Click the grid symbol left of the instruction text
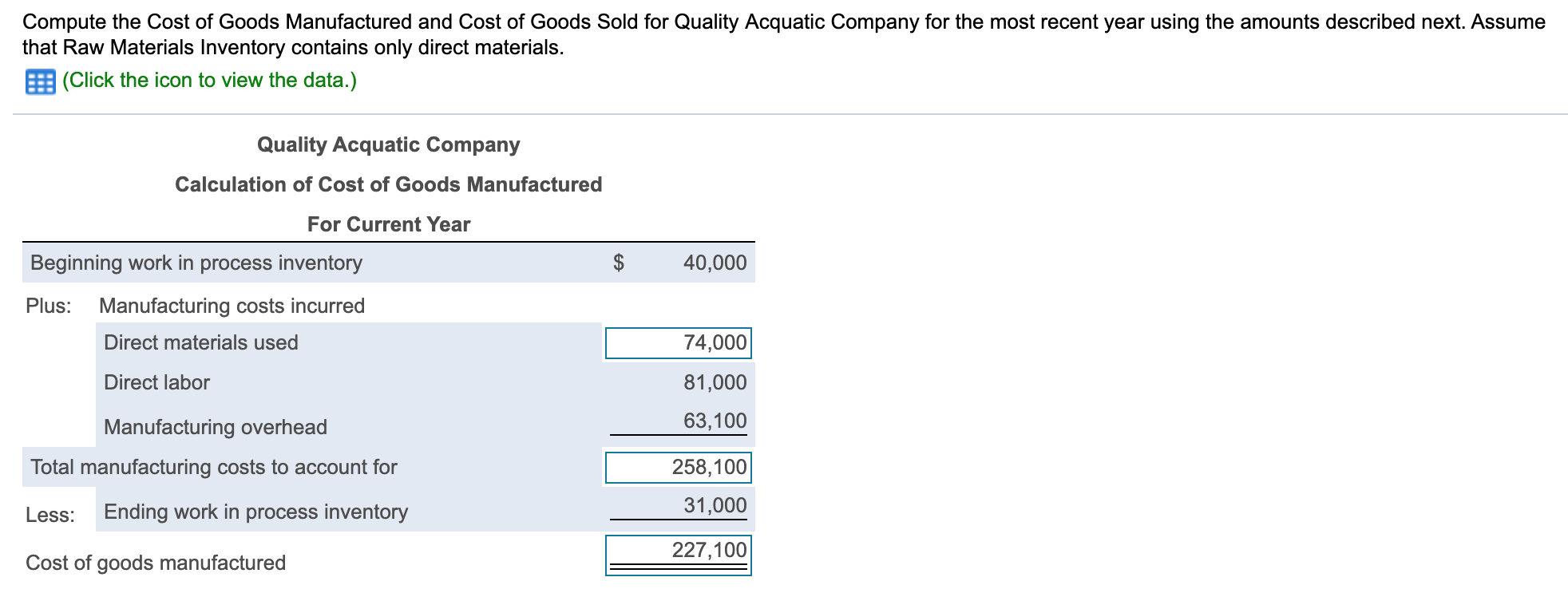1568x589 pixels. pyautogui.click(x=38, y=80)
